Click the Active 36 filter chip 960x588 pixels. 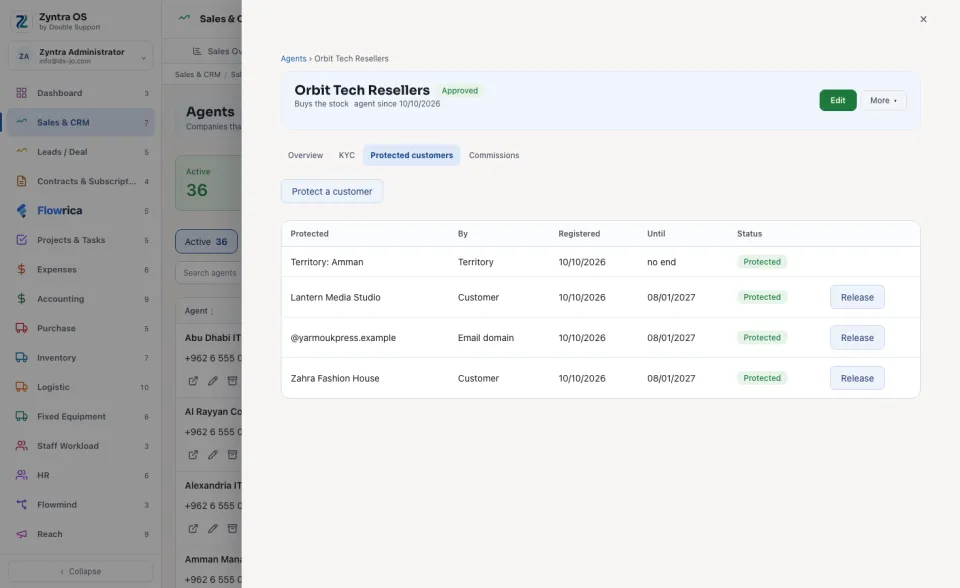point(206,242)
